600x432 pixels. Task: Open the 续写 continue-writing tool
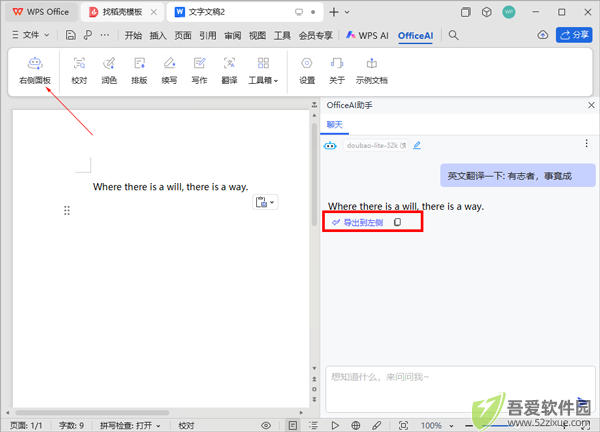[169, 71]
